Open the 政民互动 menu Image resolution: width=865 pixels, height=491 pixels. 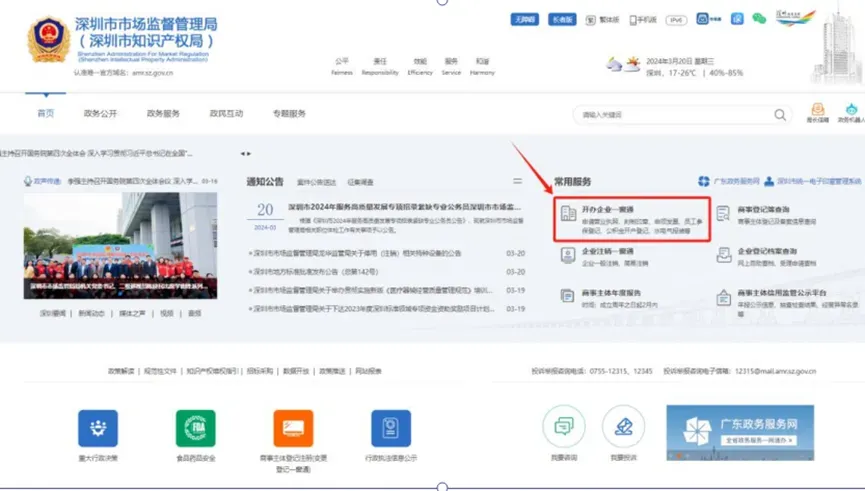click(226, 113)
